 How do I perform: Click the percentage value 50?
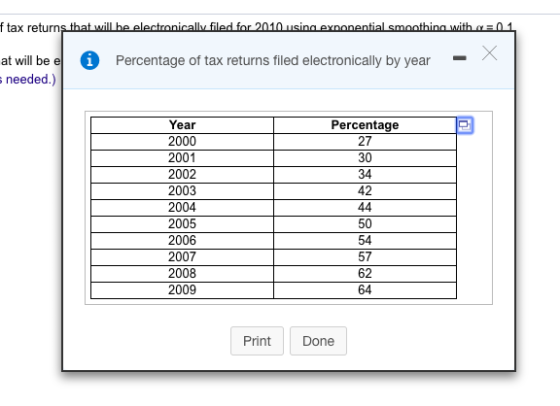click(365, 224)
